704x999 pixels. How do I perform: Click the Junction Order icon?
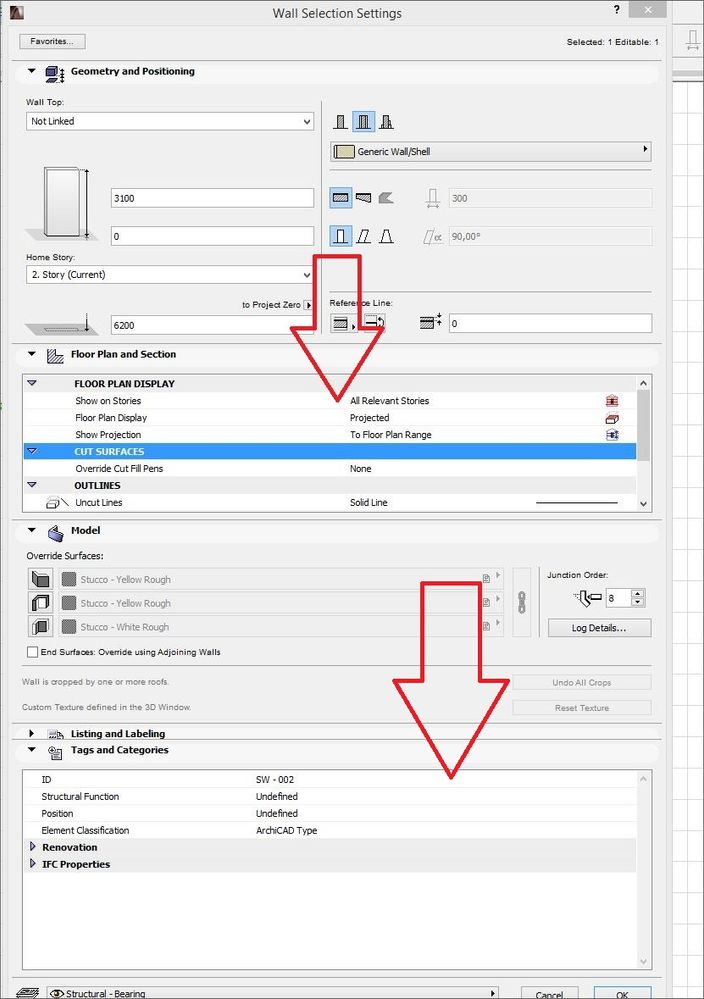click(x=587, y=598)
